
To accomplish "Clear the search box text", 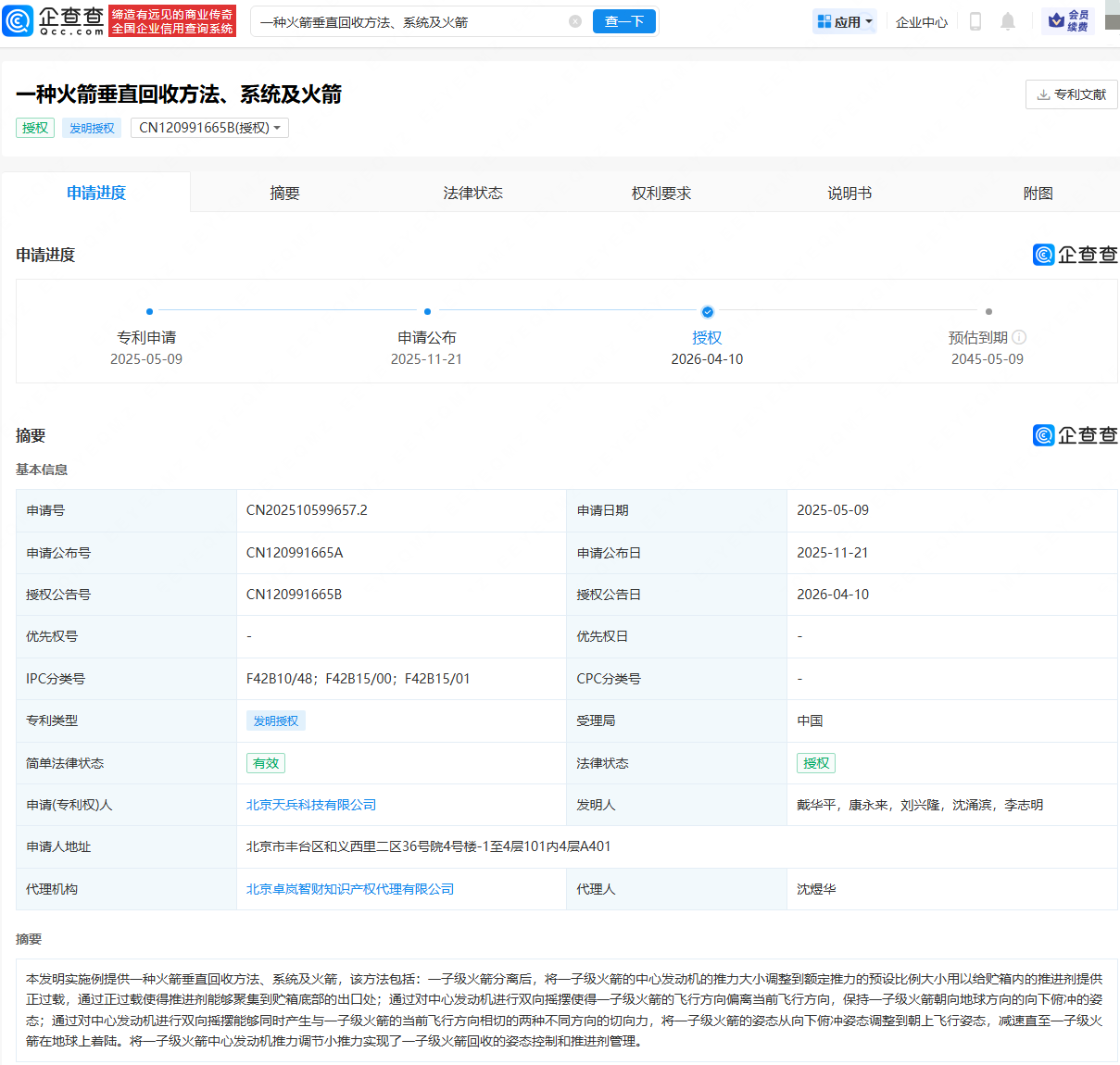I will [x=575, y=21].
